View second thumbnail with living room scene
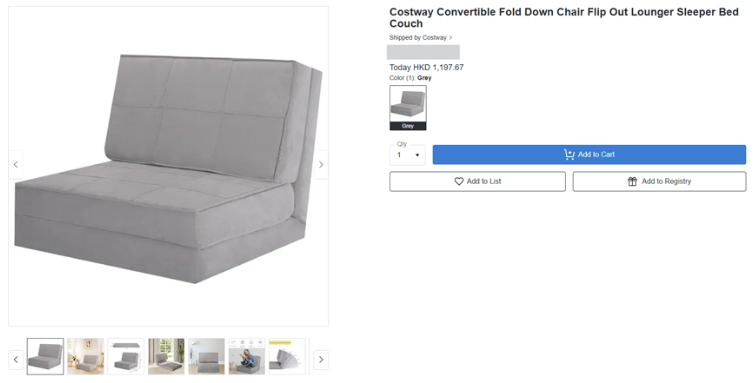This screenshot has width=754, height=383. click(86, 356)
